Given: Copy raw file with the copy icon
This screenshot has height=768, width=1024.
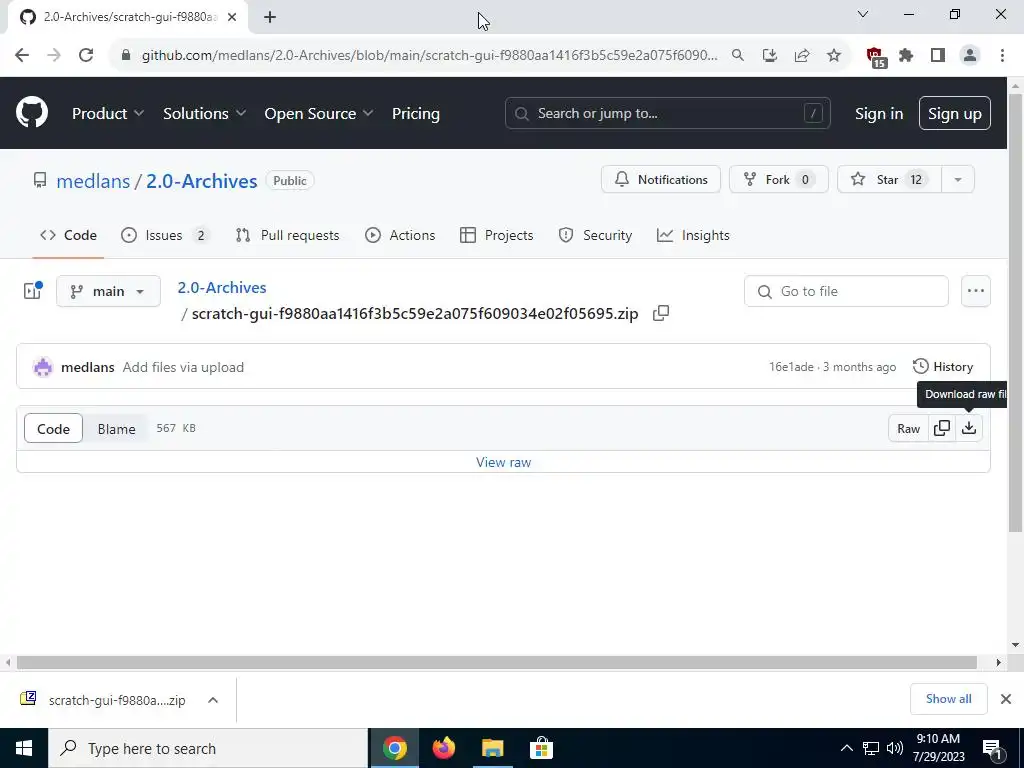Looking at the screenshot, I should pos(942,428).
